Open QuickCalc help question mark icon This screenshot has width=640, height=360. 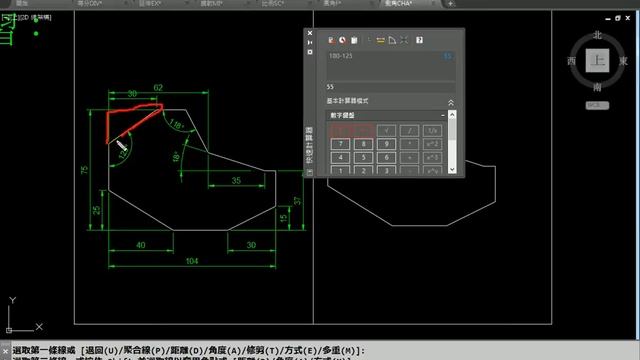tap(419, 40)
